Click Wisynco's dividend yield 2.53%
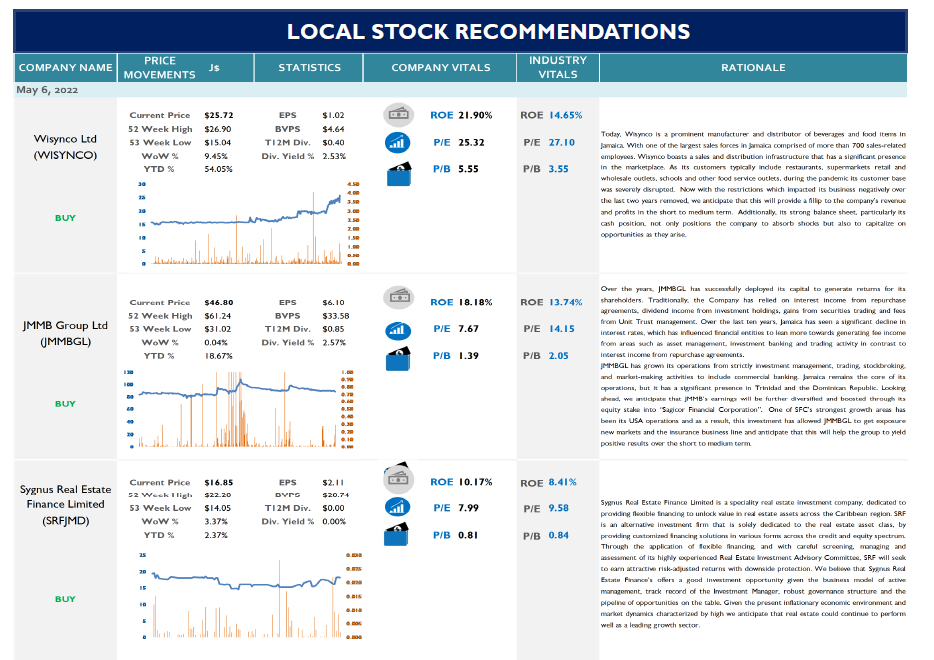 click(334, 156)
